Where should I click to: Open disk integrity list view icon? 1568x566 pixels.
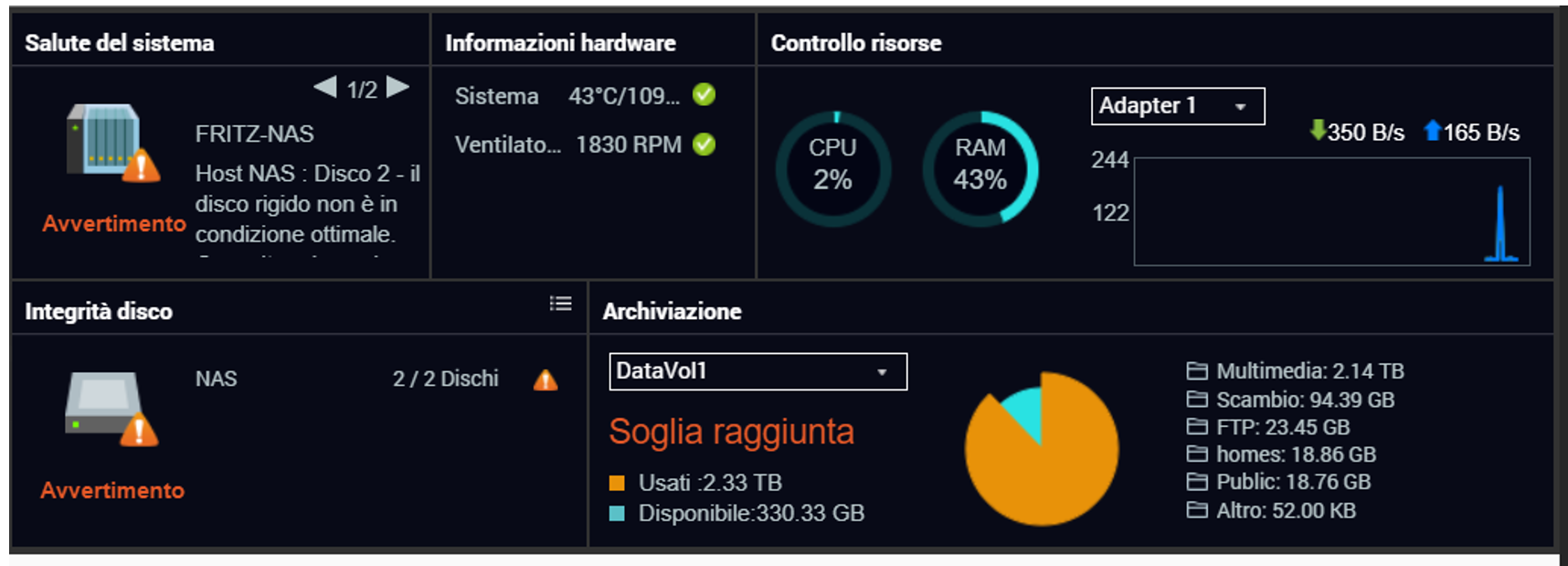tap(560, 304)
